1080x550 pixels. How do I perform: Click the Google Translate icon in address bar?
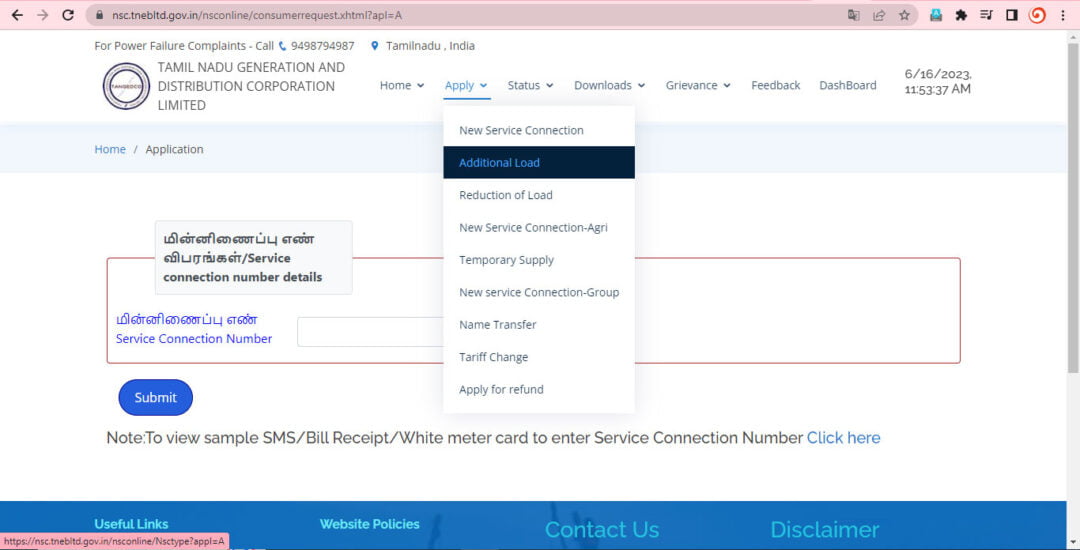pos(853,15)
